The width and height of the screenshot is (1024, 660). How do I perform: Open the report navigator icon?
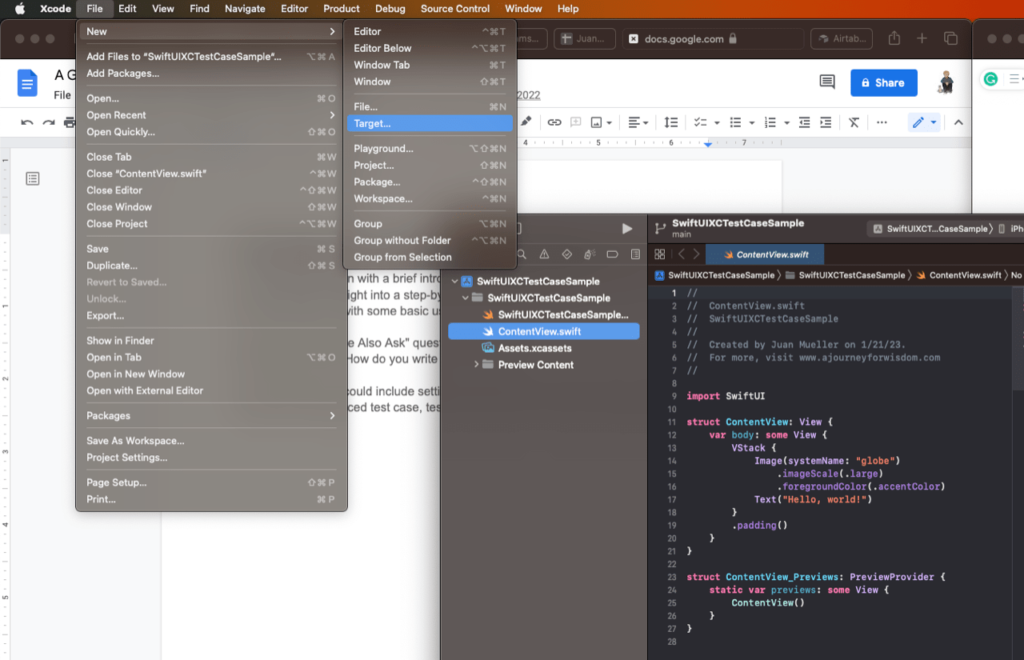[x=635, y=254]
